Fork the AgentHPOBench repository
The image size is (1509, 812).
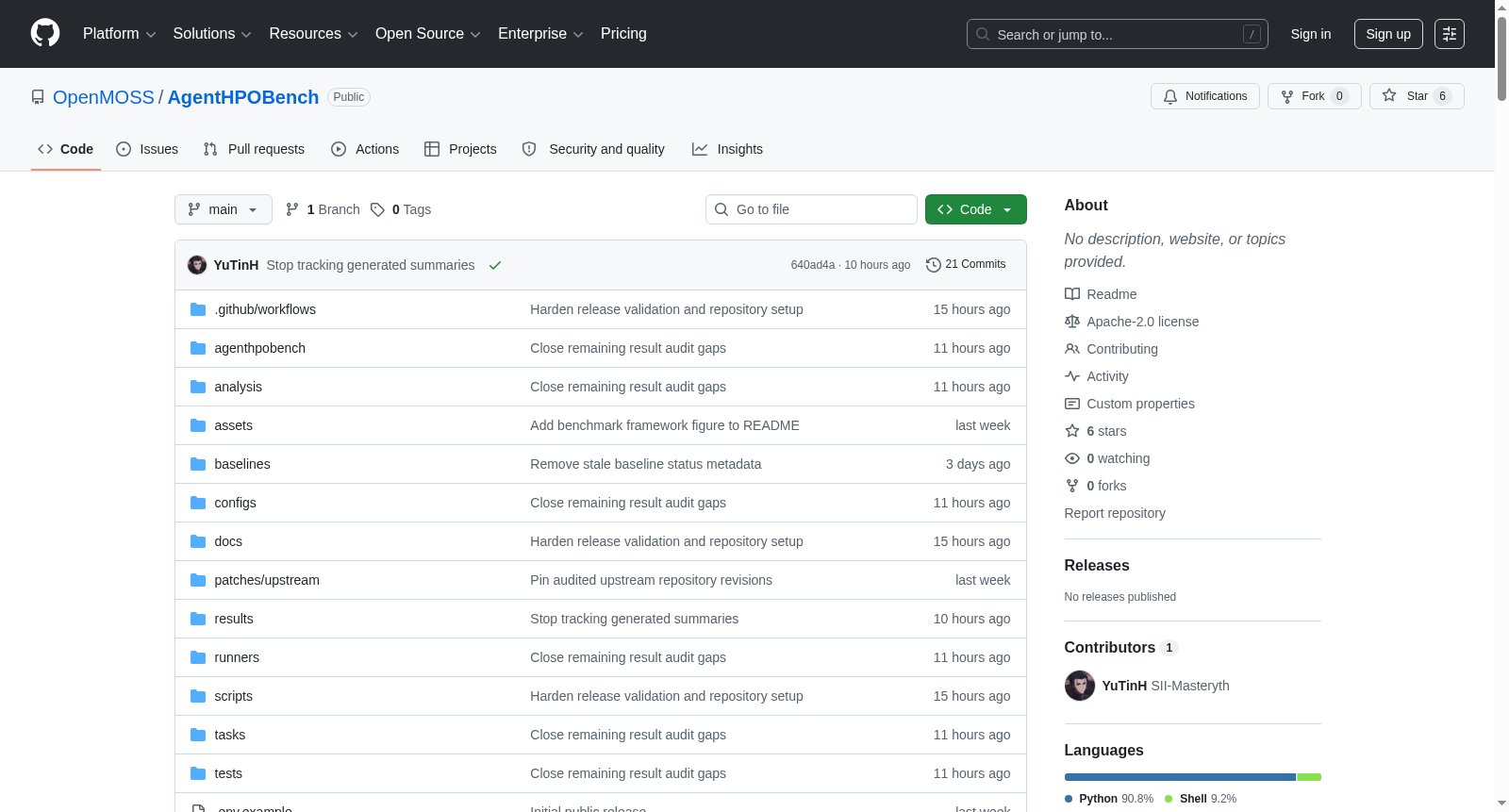click(x=1315, y=96)
